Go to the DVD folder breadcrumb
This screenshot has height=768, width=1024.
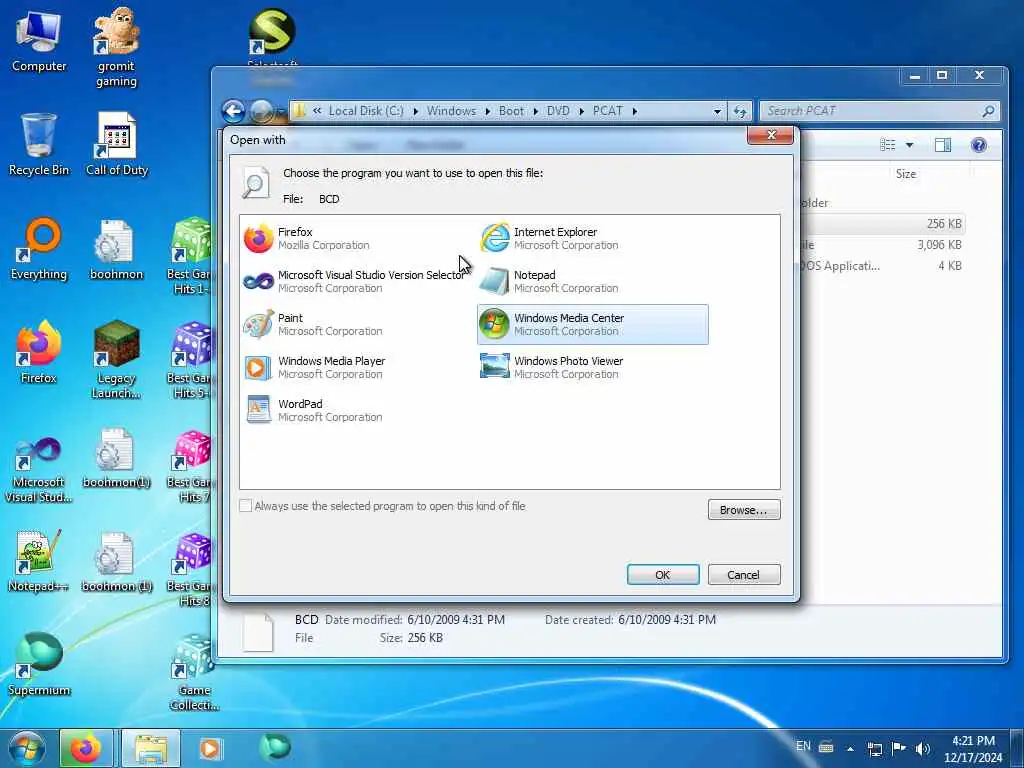click(558, 111)
